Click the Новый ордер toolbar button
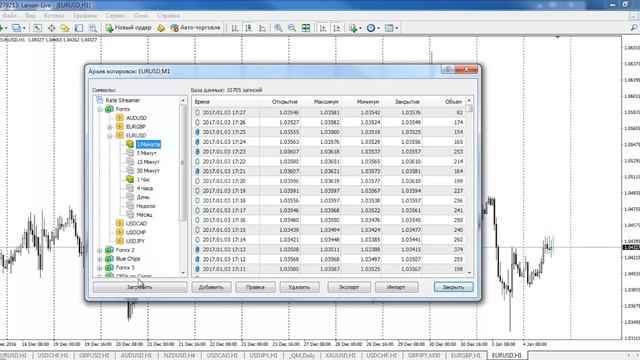Viewport: 640px width, 360px height. (128, 28)
